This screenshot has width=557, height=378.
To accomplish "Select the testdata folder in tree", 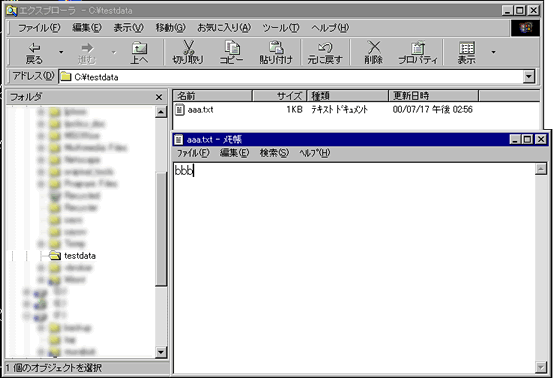I will tap(80, 256).
